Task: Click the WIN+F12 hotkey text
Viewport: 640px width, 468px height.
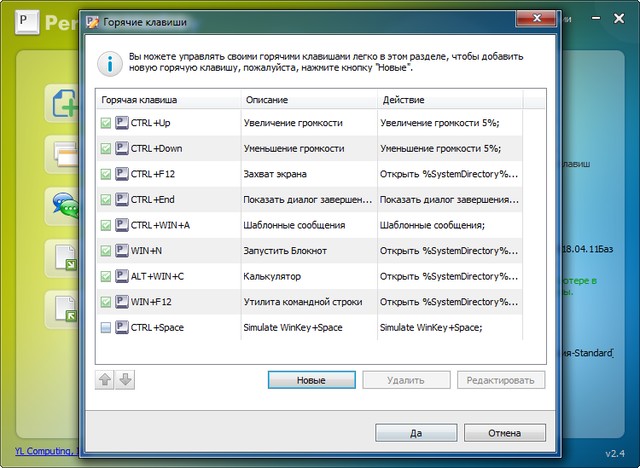Action: point(151,302)
